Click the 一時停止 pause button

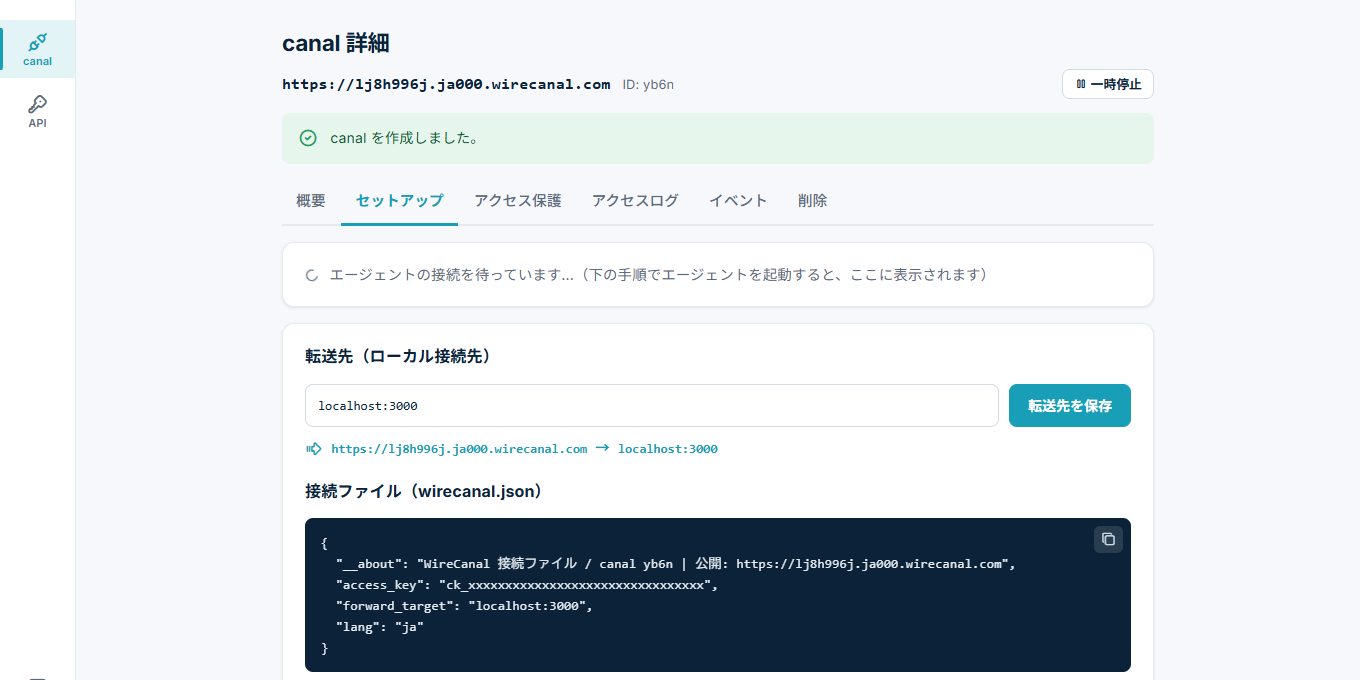[x=1107, y=84]
